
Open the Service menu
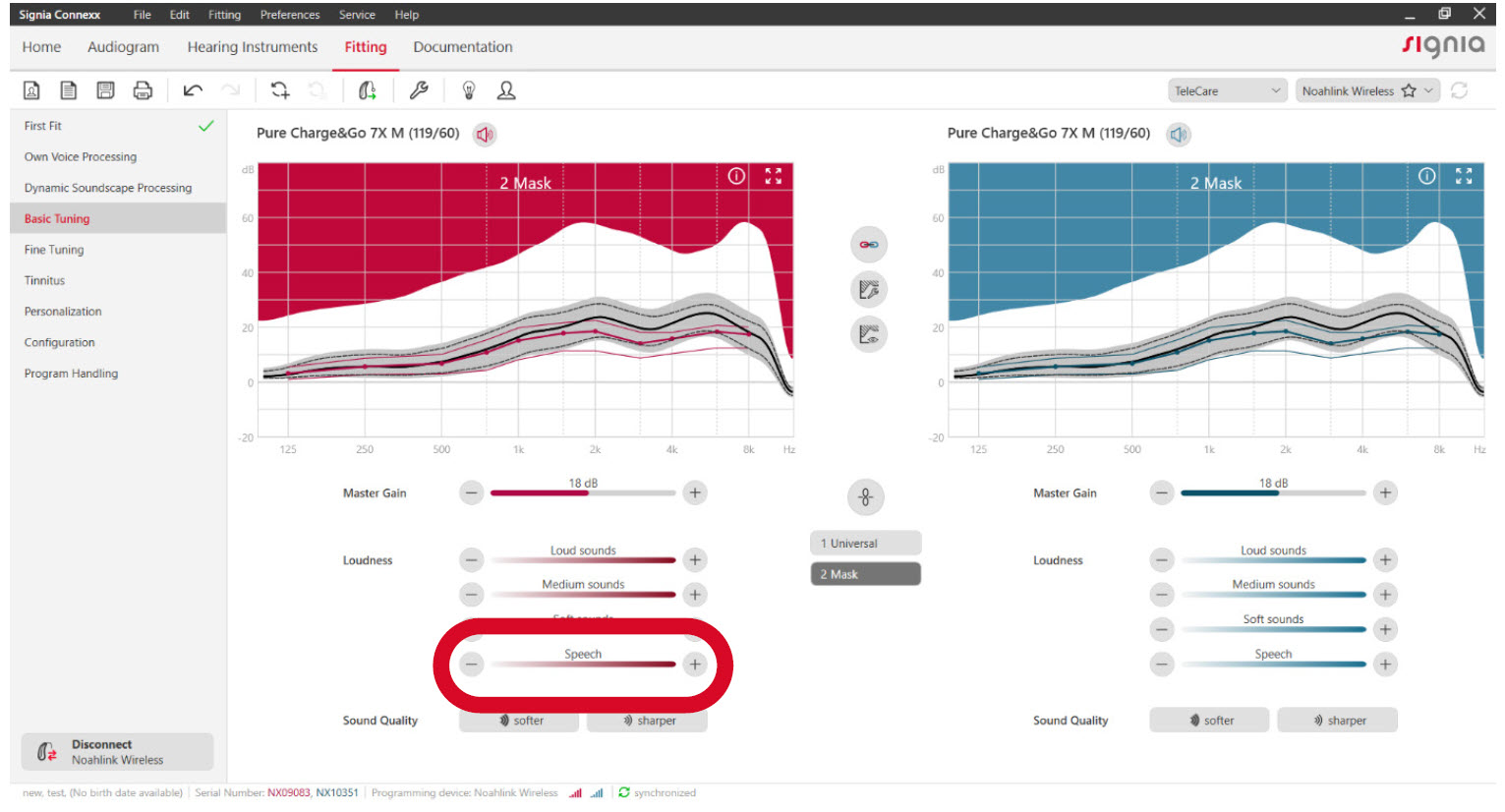[x=357, y=15]
